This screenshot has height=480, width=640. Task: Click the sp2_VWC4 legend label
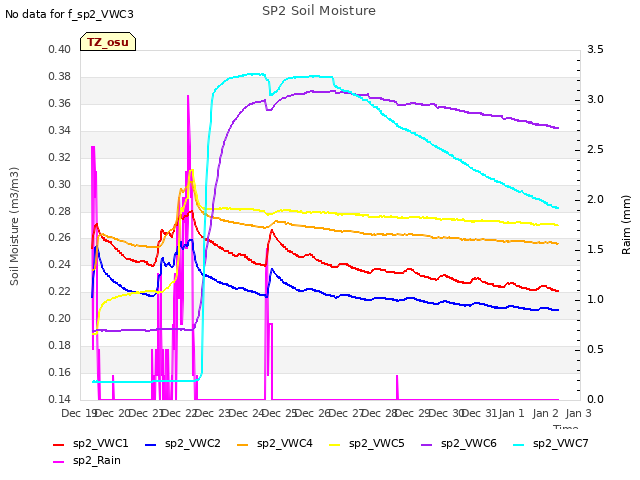coord(284,443)
